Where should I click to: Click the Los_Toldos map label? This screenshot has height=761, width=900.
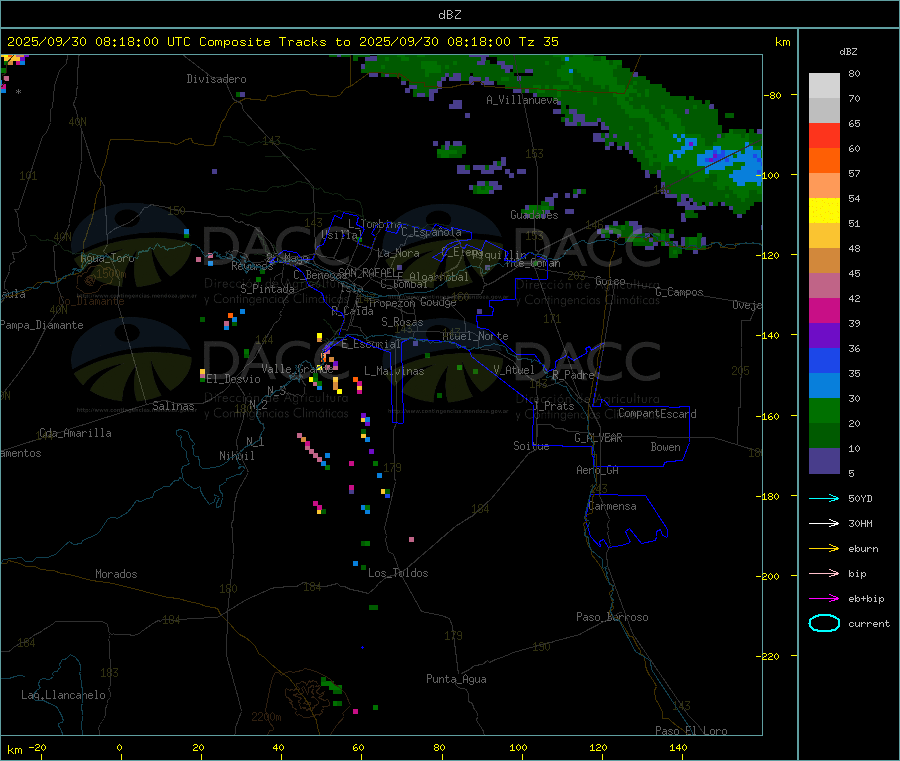(398, 573)
